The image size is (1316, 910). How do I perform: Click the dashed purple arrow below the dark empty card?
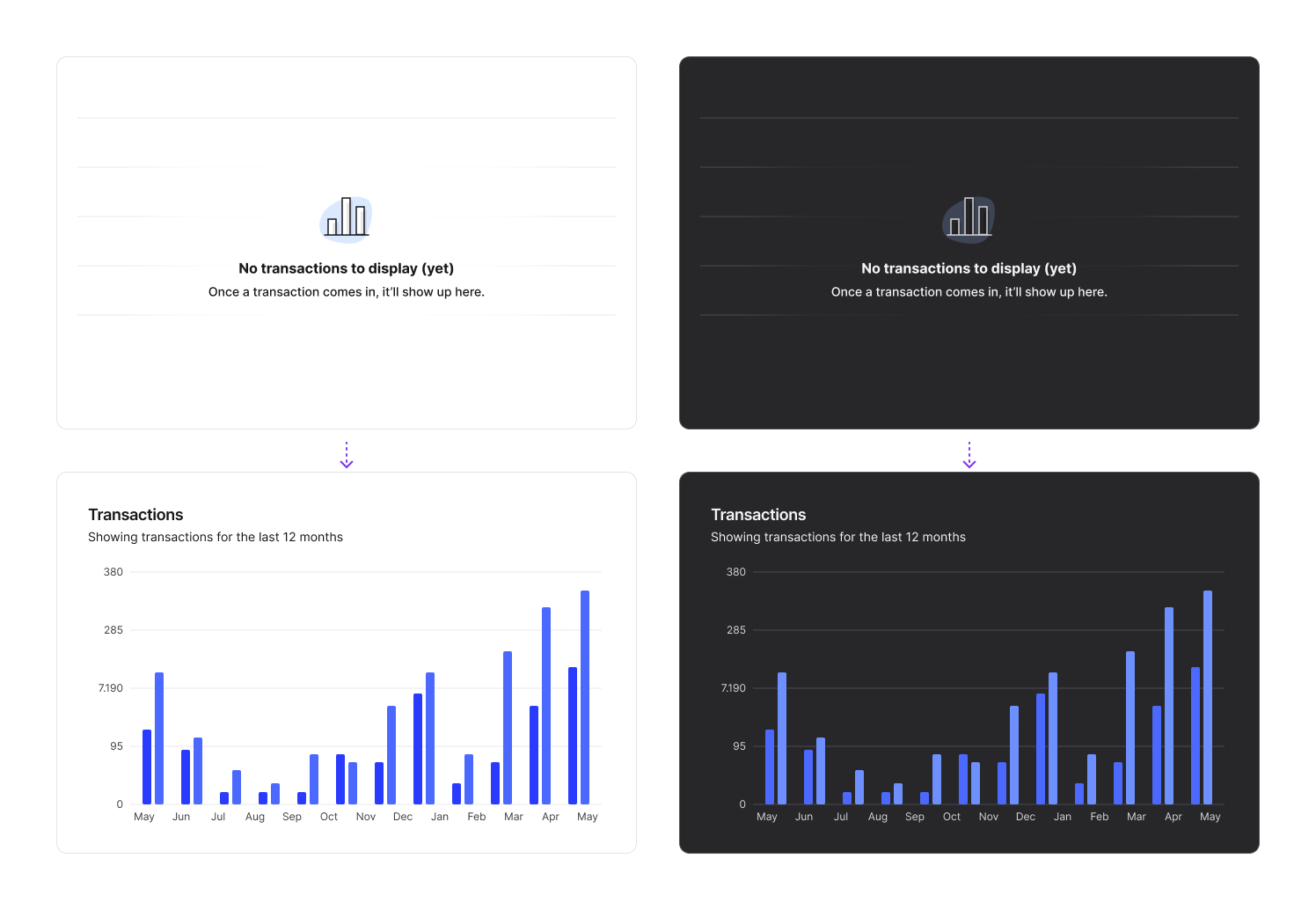(969, 455)
